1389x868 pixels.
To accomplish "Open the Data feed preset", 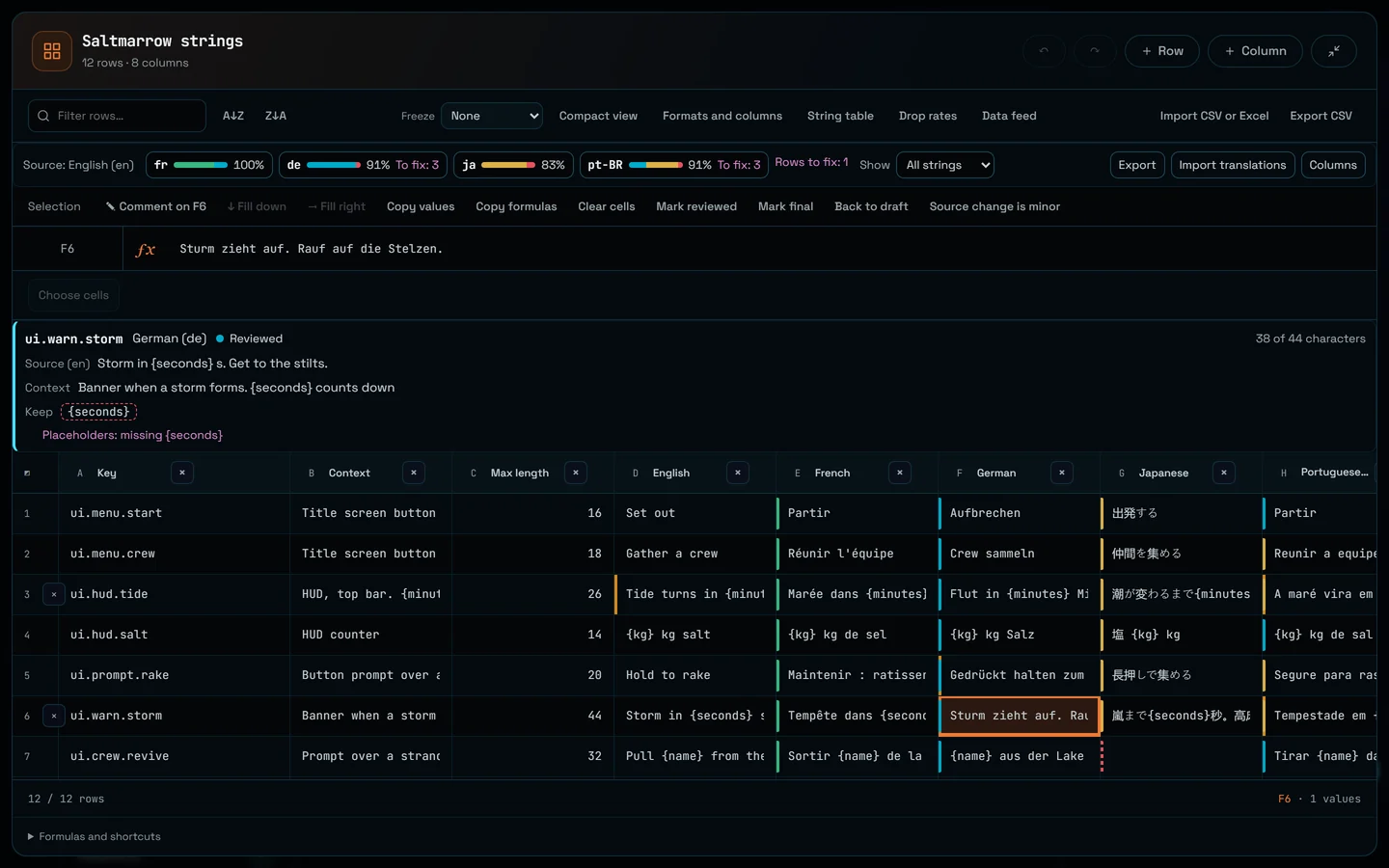I will click(1009, 116).
